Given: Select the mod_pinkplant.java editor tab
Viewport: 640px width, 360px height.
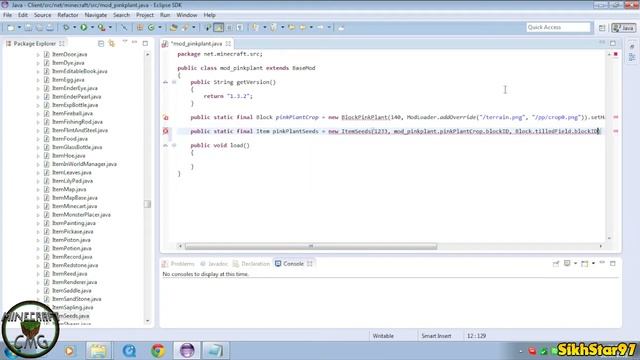Looking at the screenshot, I should tap(197, 44).
